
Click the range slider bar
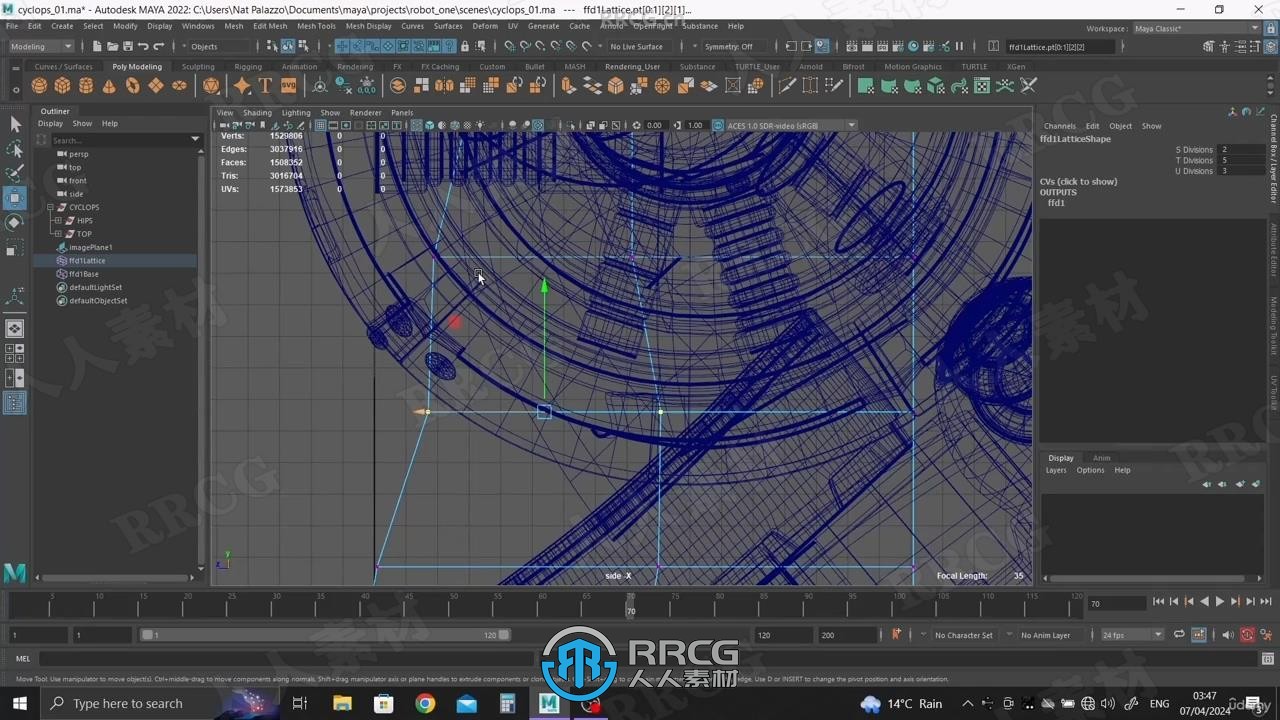coord(325,635)
